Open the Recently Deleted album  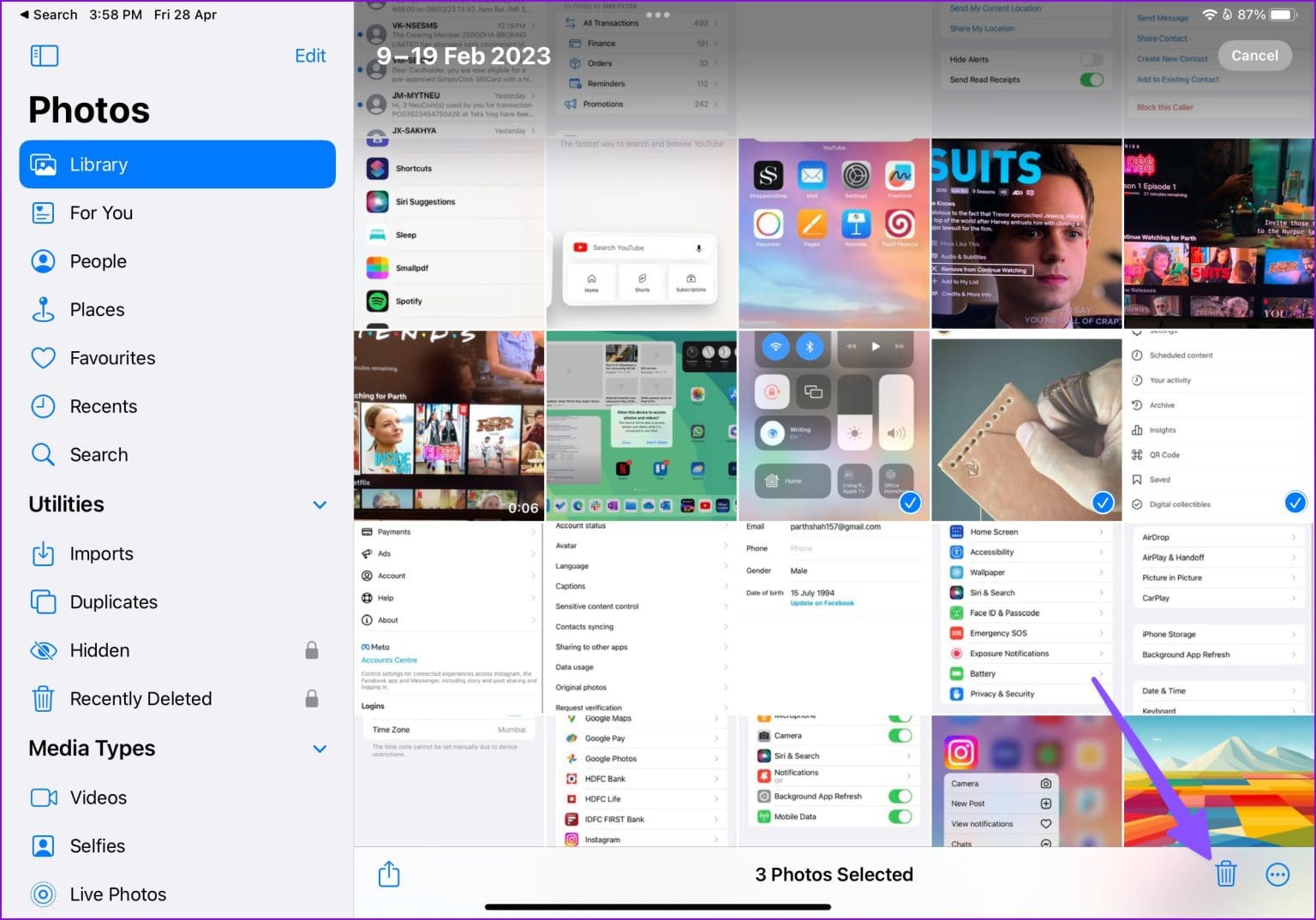tap(177, 699)
